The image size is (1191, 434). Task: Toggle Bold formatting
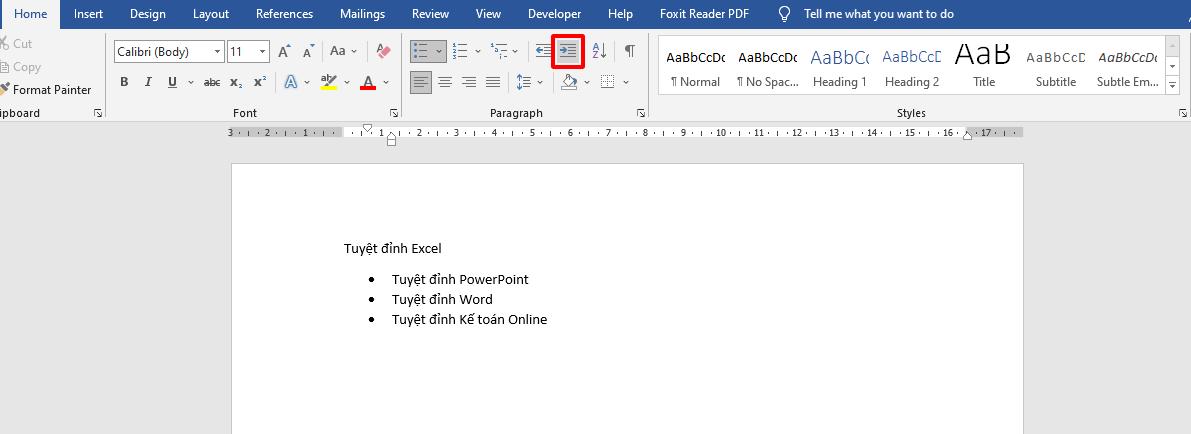click(125, 82)
